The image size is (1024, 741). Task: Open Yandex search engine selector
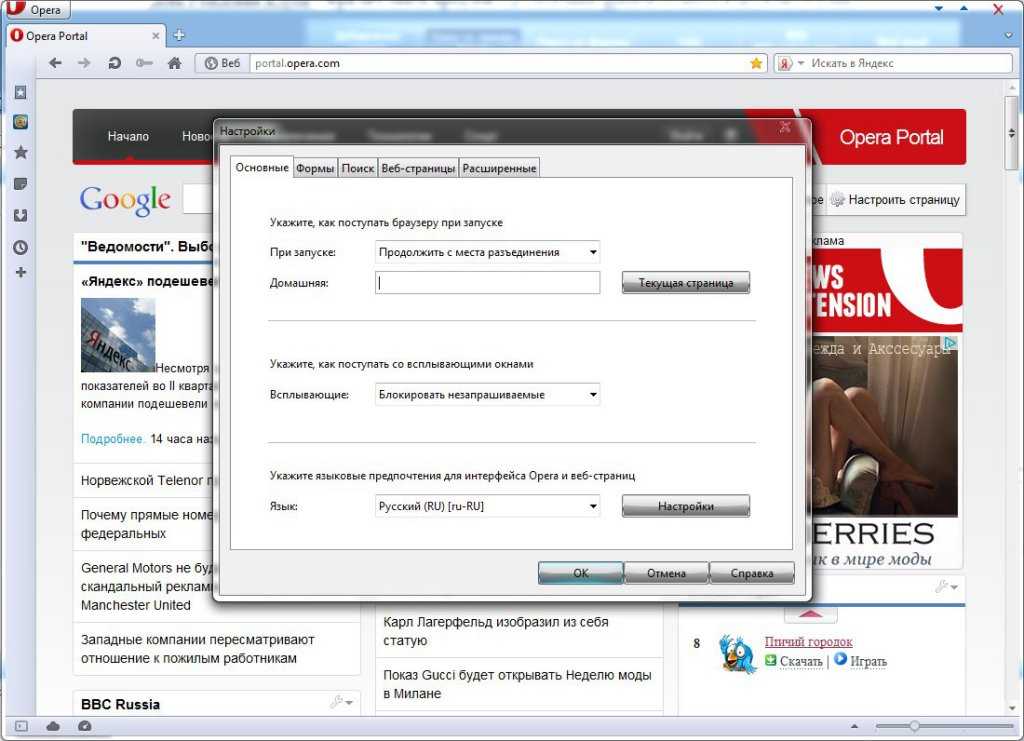point(790,63)
